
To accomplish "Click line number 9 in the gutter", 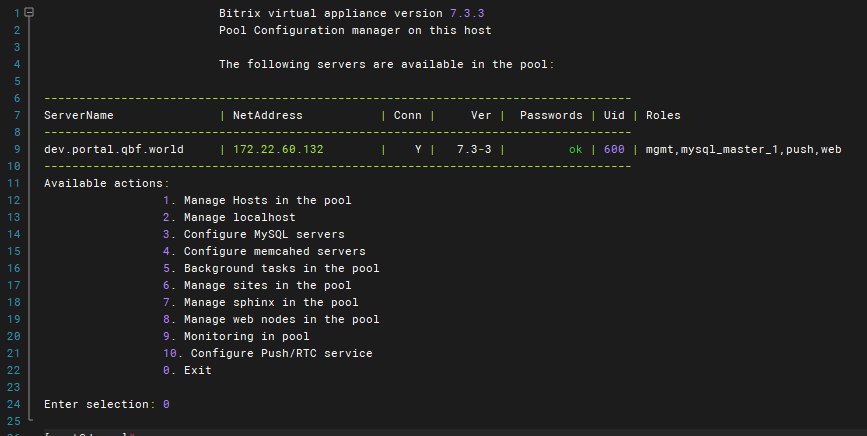I will (x=17, y=149).
